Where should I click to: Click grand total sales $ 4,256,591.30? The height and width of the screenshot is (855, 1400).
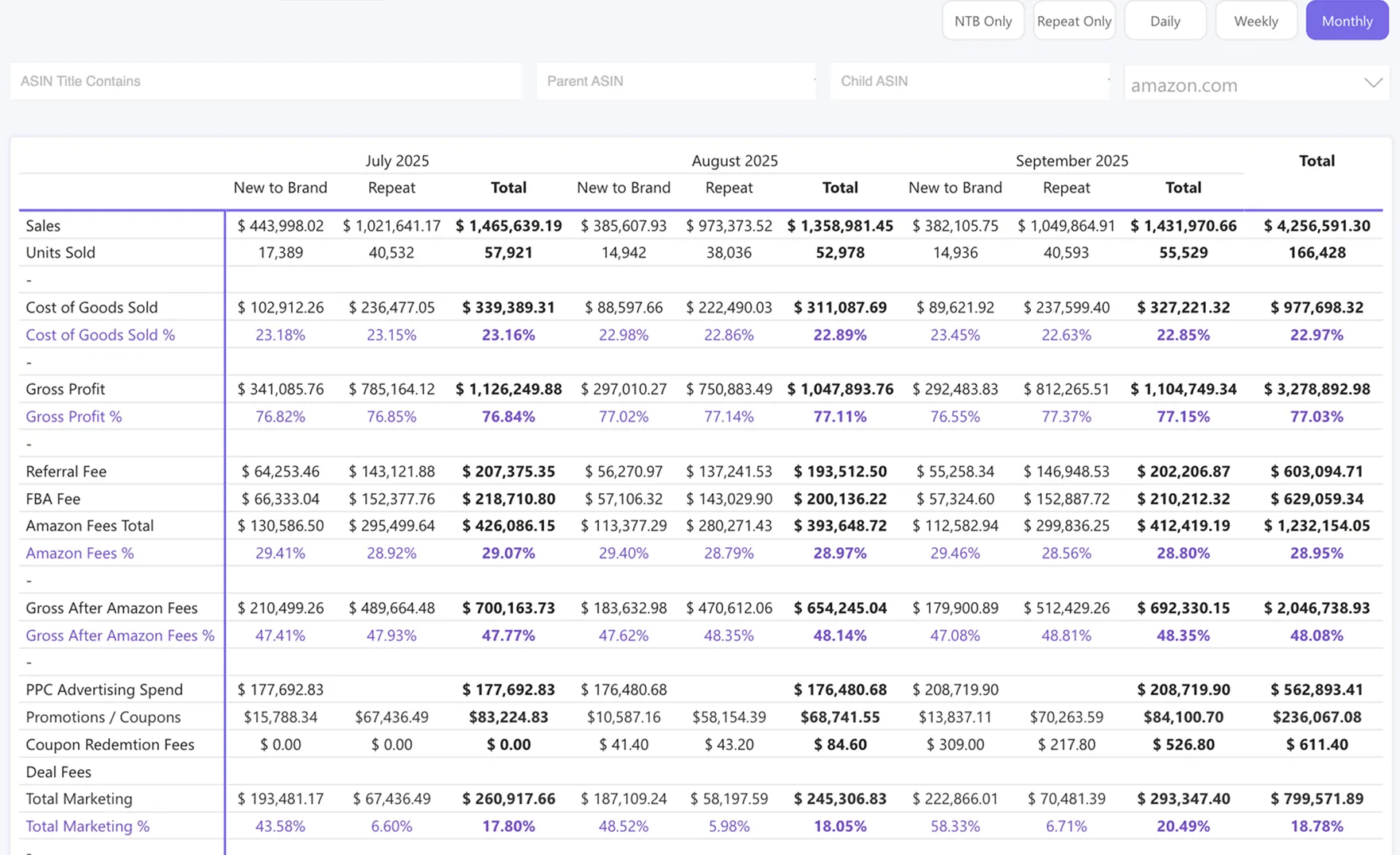pyautogui.click(x=1316, y=226)
